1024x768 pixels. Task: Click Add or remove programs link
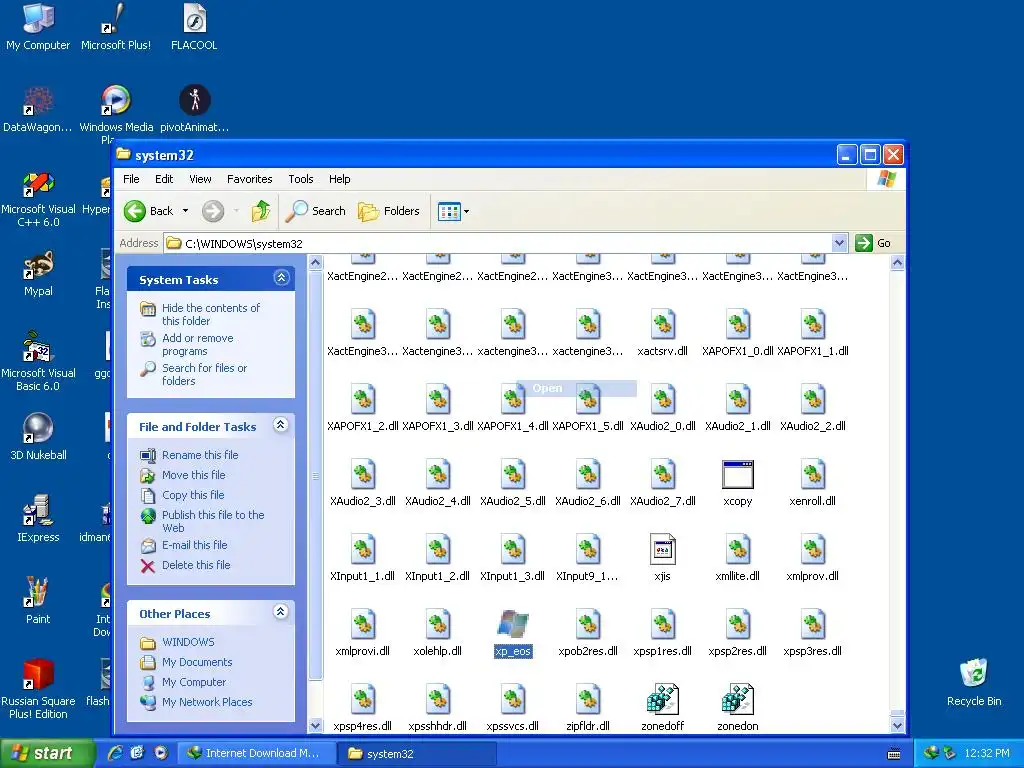pyautogui.click(x=197, y=344)
